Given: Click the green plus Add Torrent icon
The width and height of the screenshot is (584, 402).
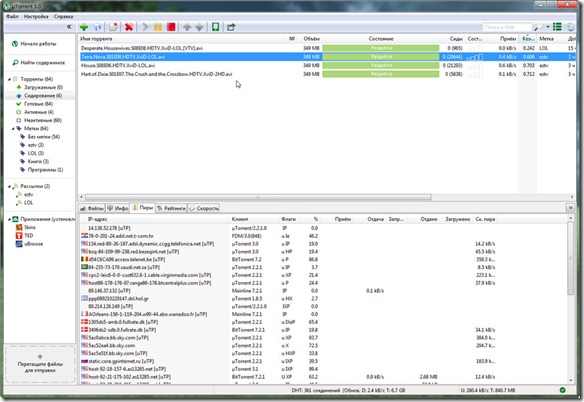Looking at the screenshot, I should click(84, 27).
